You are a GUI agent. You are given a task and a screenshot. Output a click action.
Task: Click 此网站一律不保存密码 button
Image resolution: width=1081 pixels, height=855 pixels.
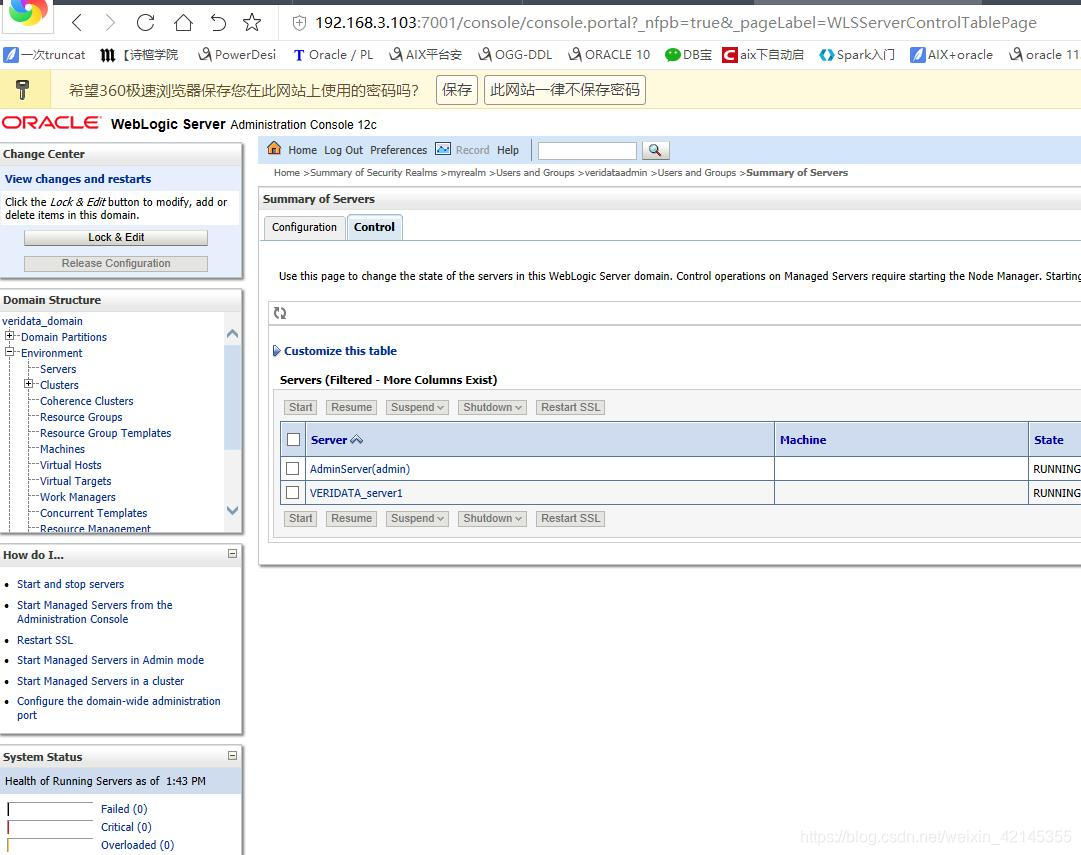pos(565,90)
